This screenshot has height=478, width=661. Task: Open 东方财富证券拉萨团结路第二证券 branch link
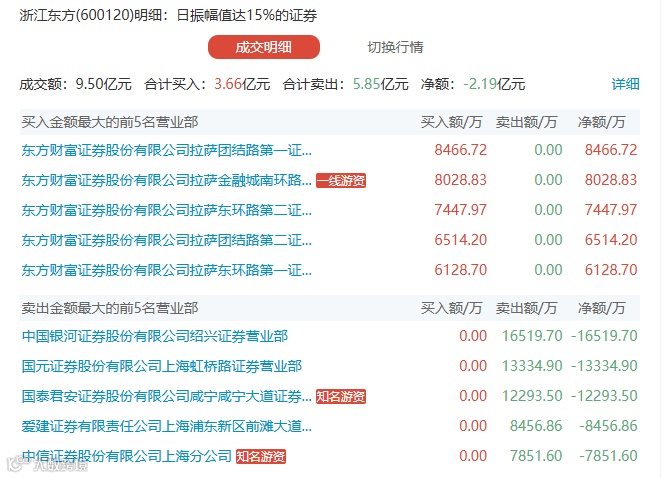tap(167, 240)
